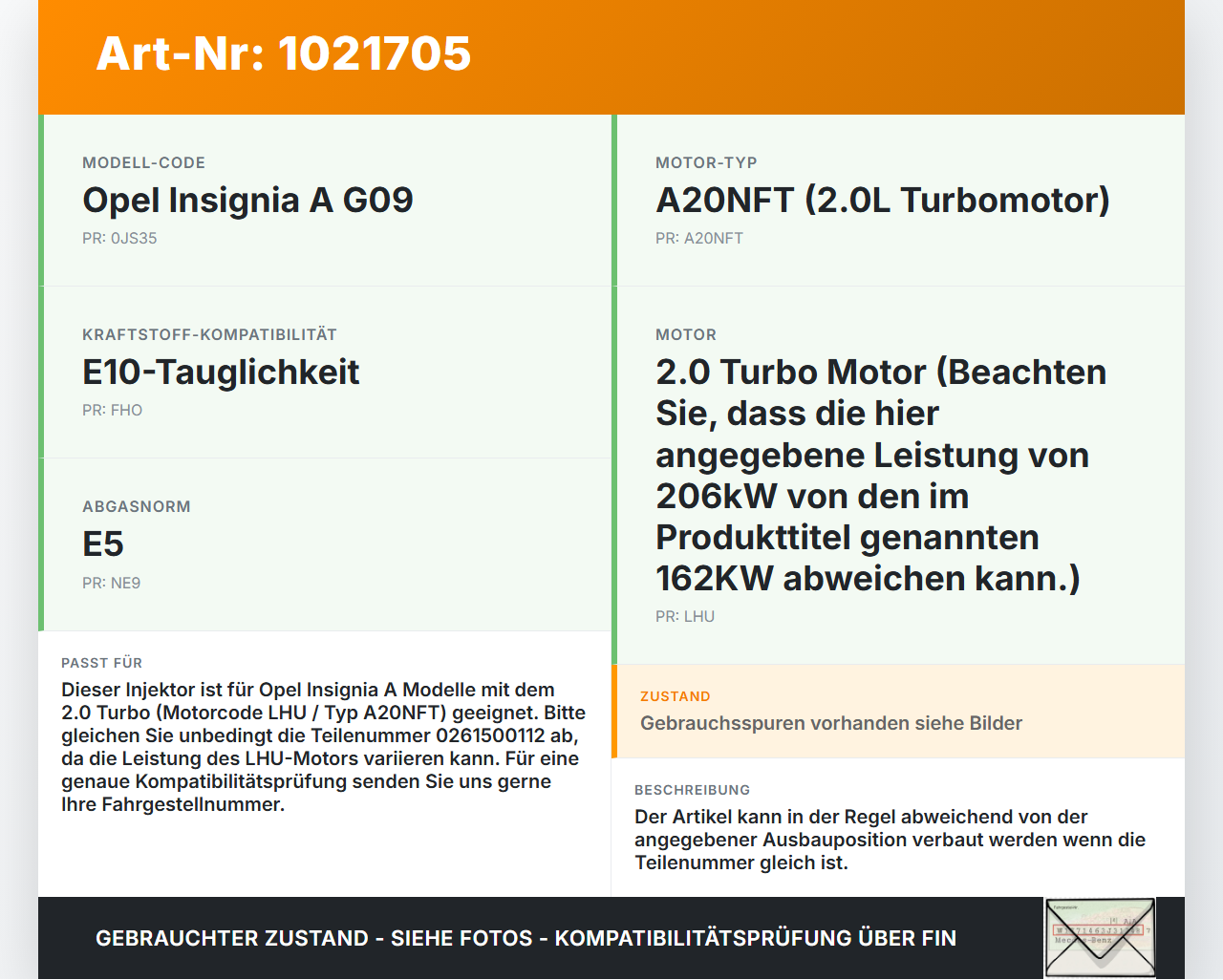The width and height of the screenshot is (1223, 980).
Task: Select the 'ABGASNORM' label
Action: pyautogui.click(x=137, y=506)
